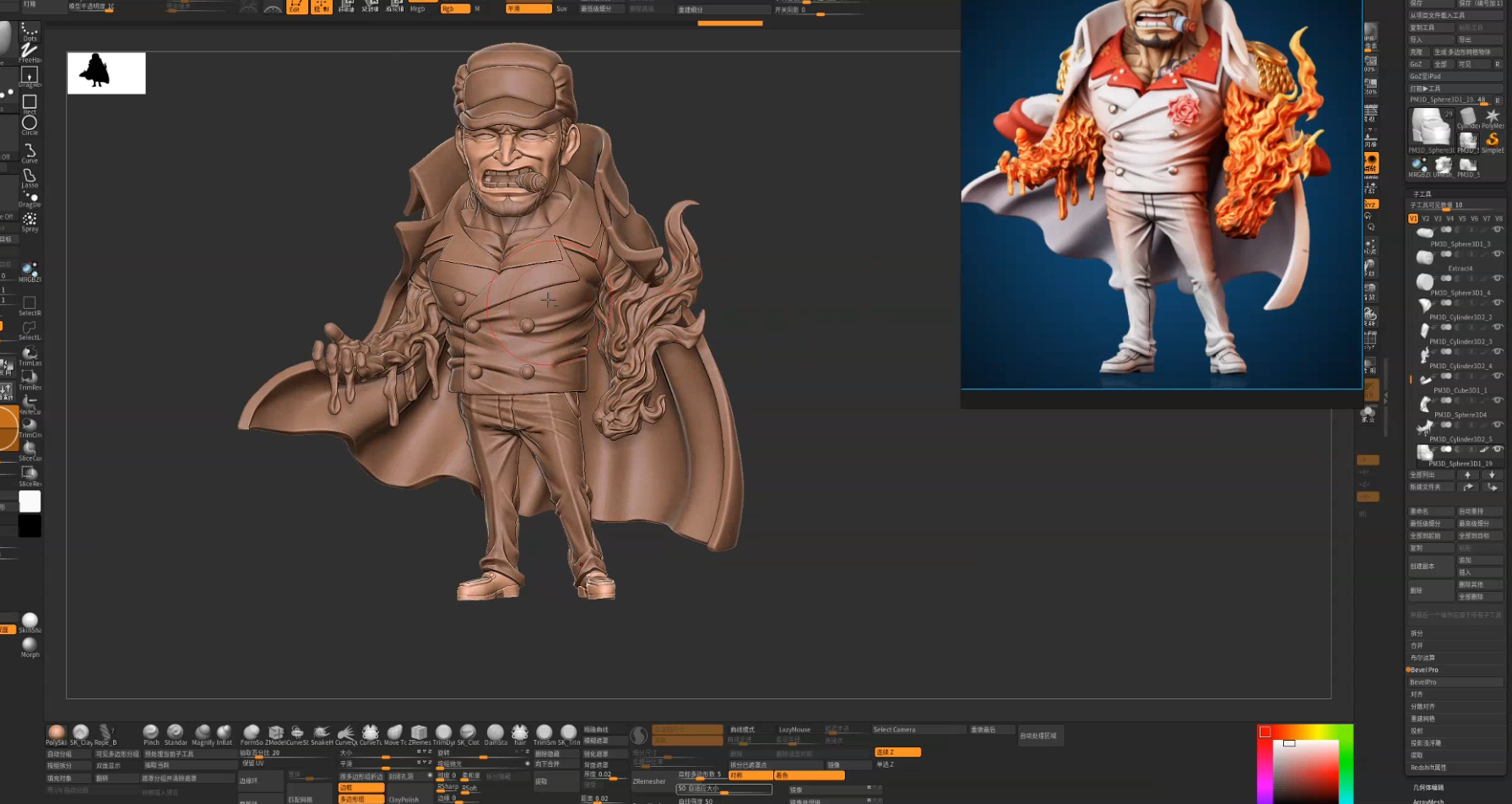Click the silhouette thumbnail in viewport
The image size is (1512, 804).
click(106, 73)
